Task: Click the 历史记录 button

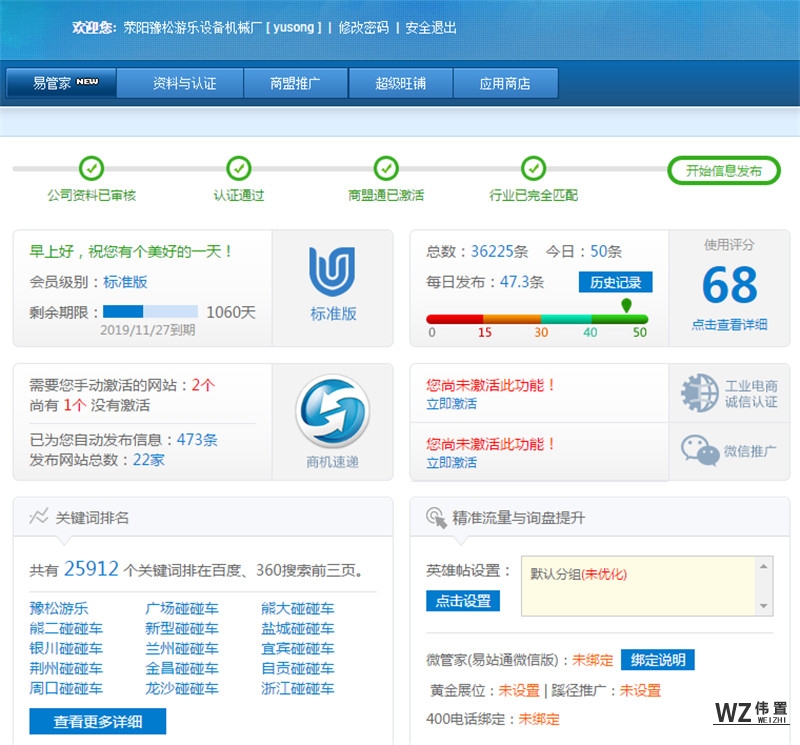Action: click(615, 282)
